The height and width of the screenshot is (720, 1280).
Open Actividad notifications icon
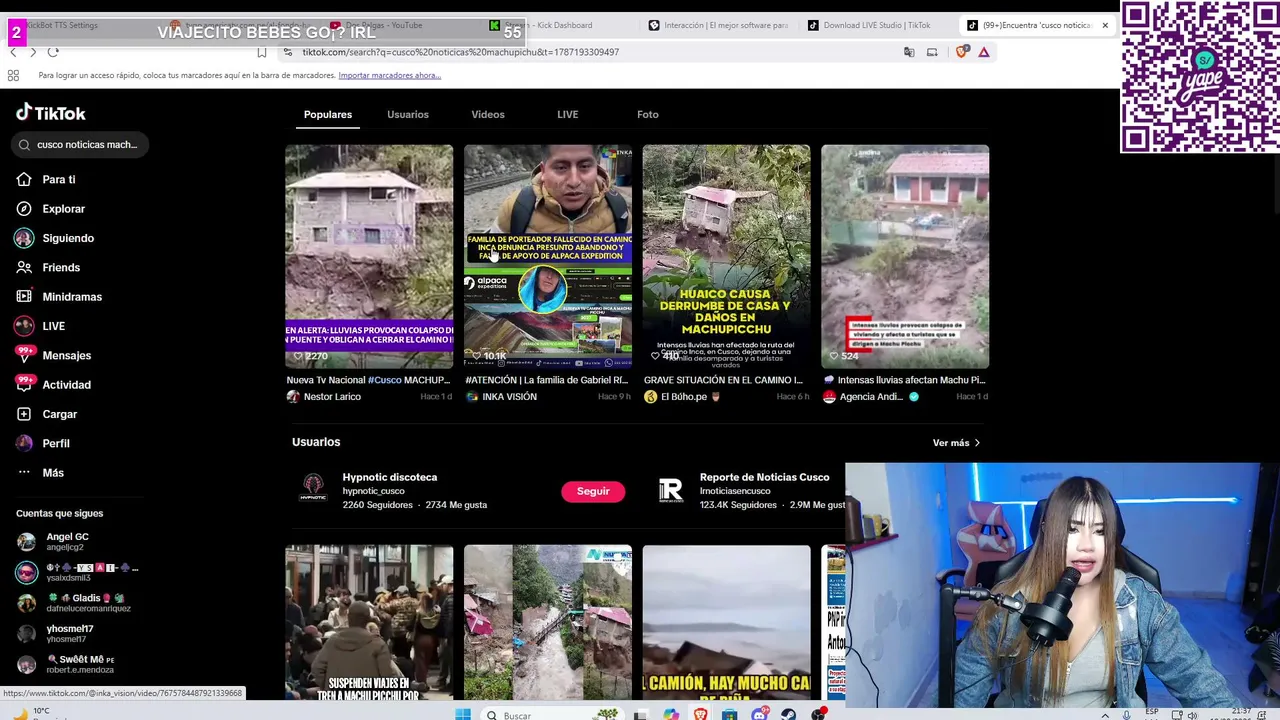coord(25,384)
